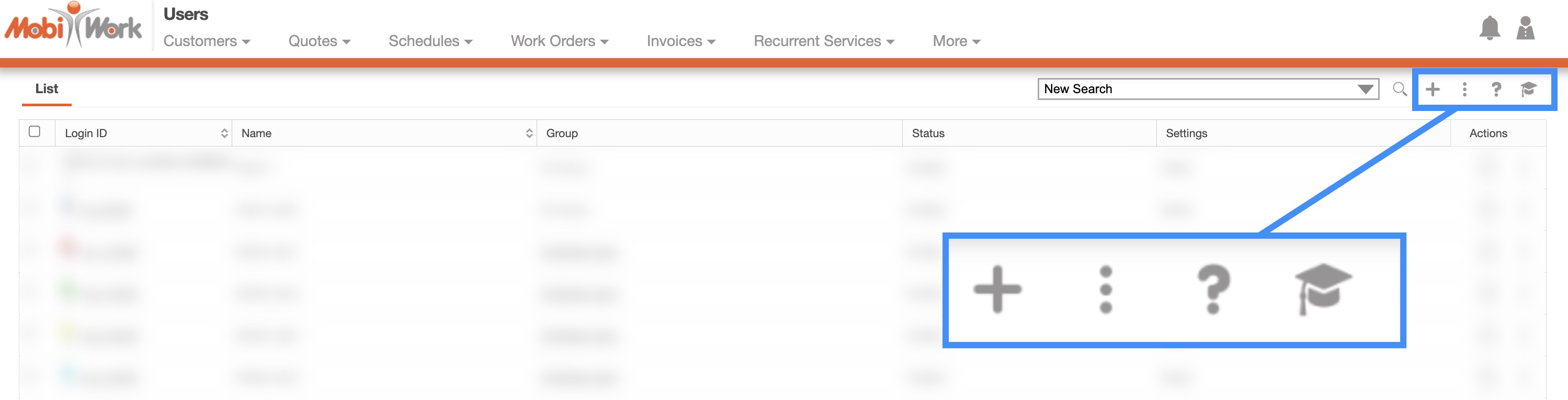
Task: Click the magnifying glass search icon
Action: click(1400, 90)
